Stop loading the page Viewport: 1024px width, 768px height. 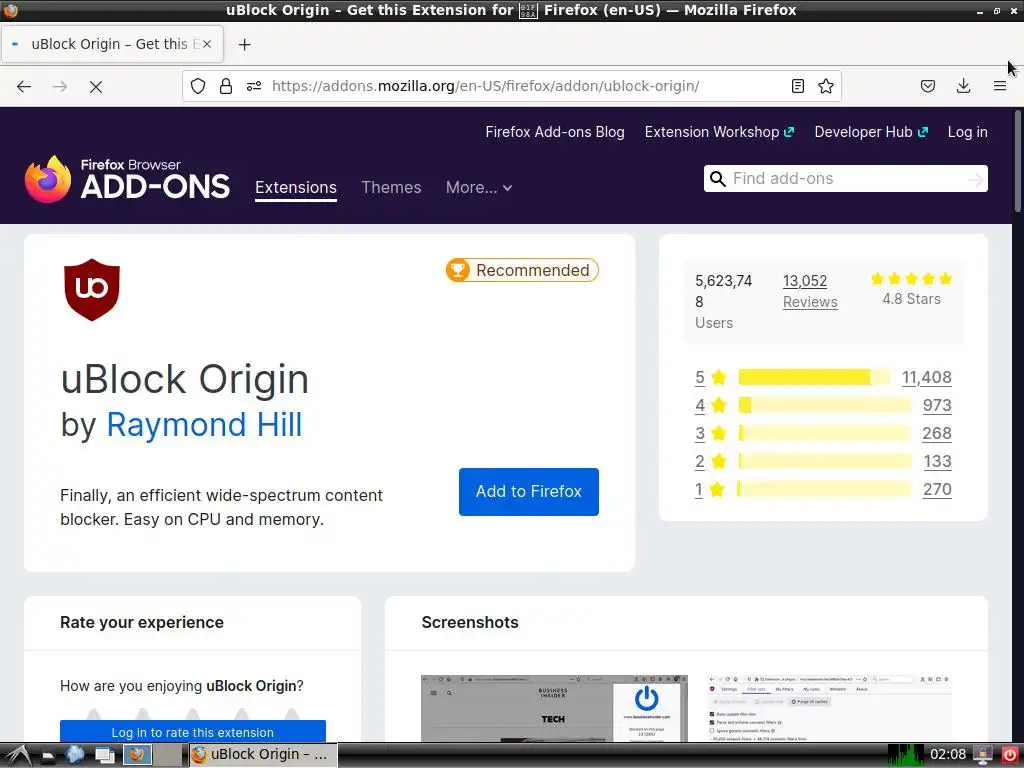(96, 86)
